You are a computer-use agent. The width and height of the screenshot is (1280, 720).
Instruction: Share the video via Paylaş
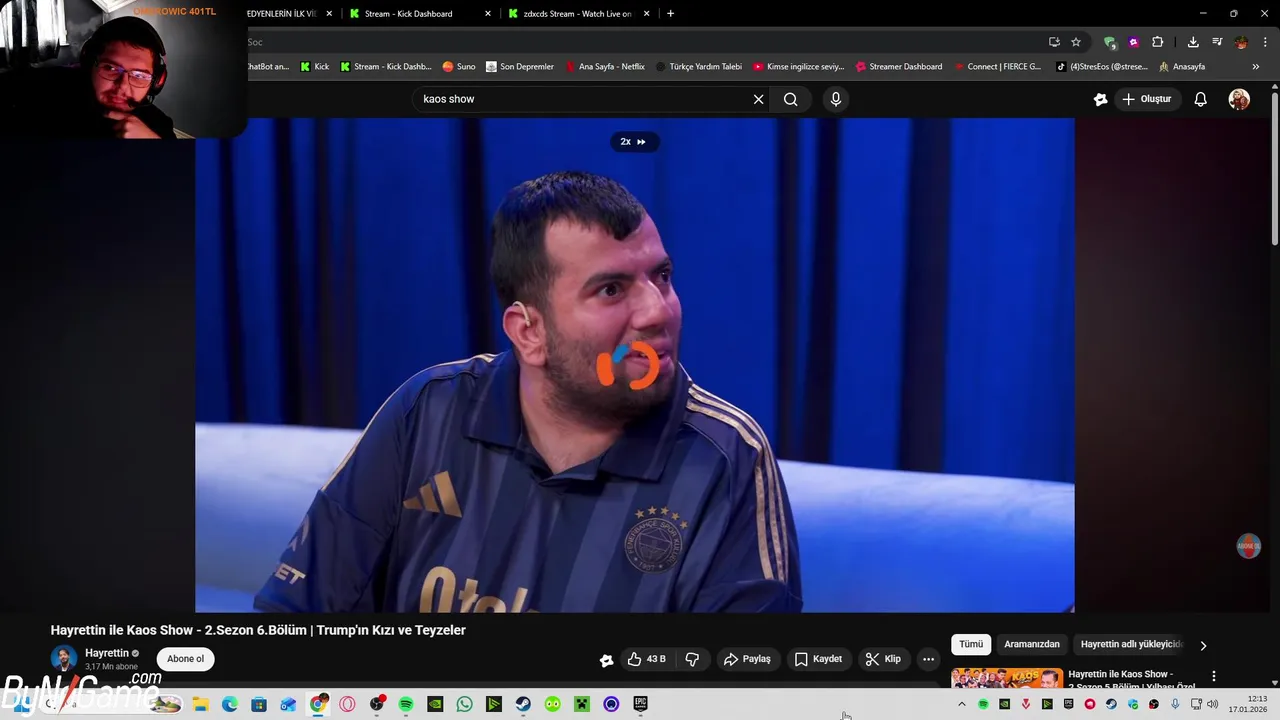tap(748, 659)
